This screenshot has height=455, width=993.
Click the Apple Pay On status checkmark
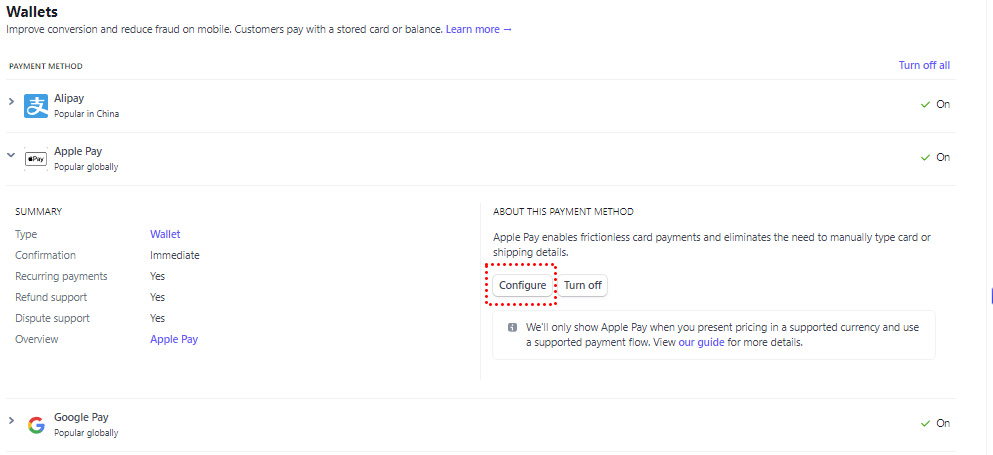(x=925, y=157)
